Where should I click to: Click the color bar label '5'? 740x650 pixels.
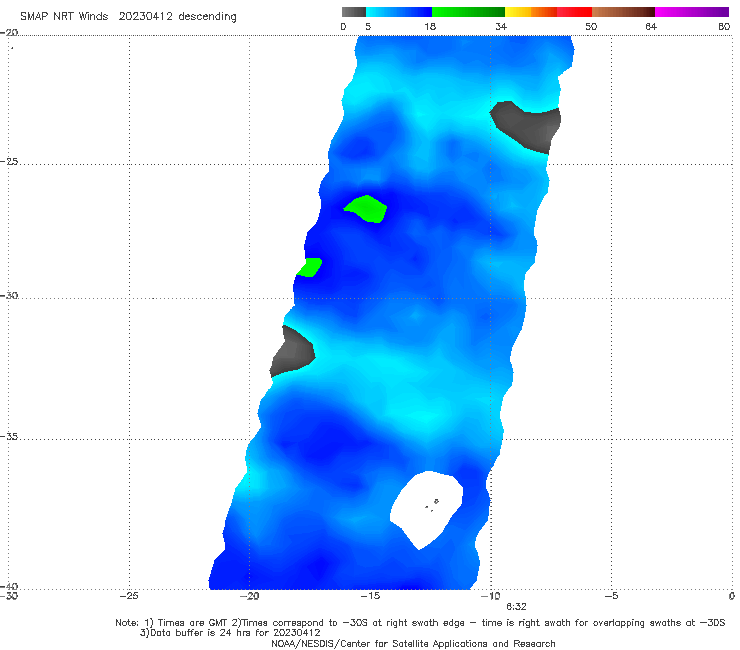(368, 26)
